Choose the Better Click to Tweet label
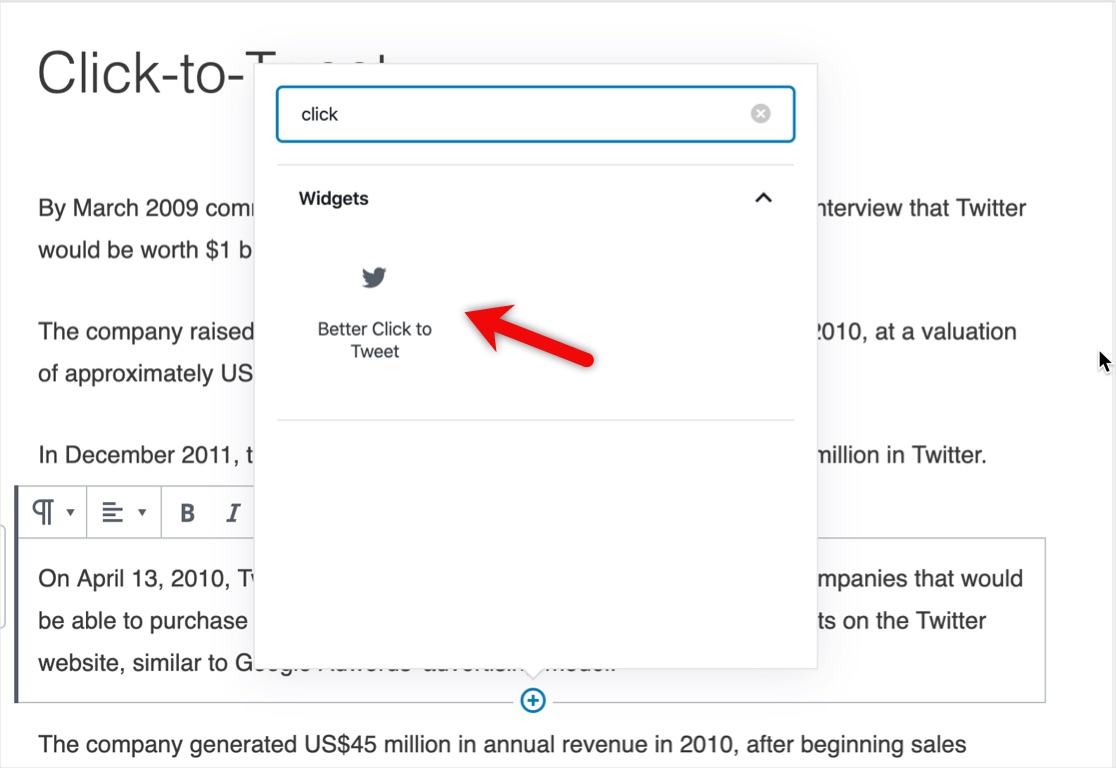This screenshot has height=768, width=1116. (x=375, y=340)
